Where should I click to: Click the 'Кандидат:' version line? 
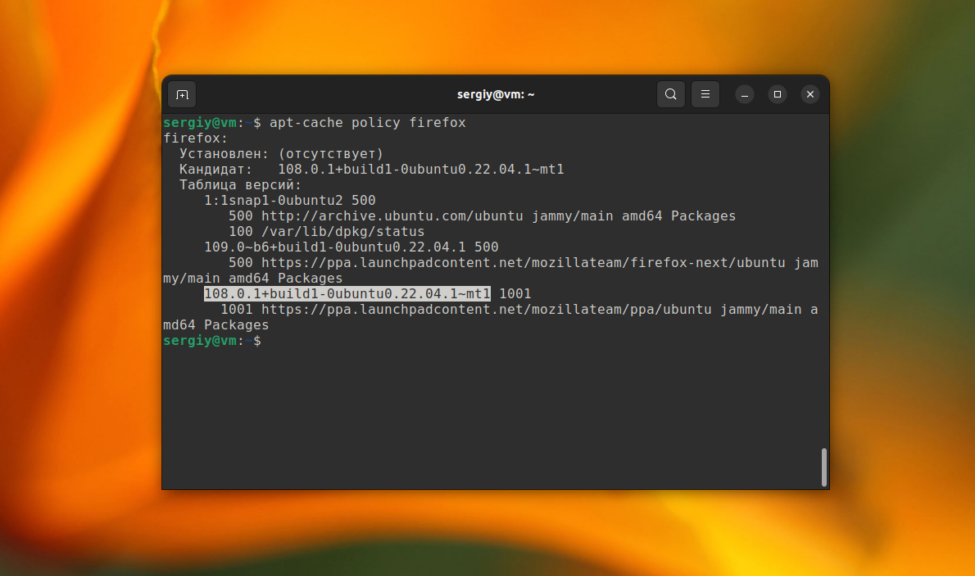click(371, 169)
